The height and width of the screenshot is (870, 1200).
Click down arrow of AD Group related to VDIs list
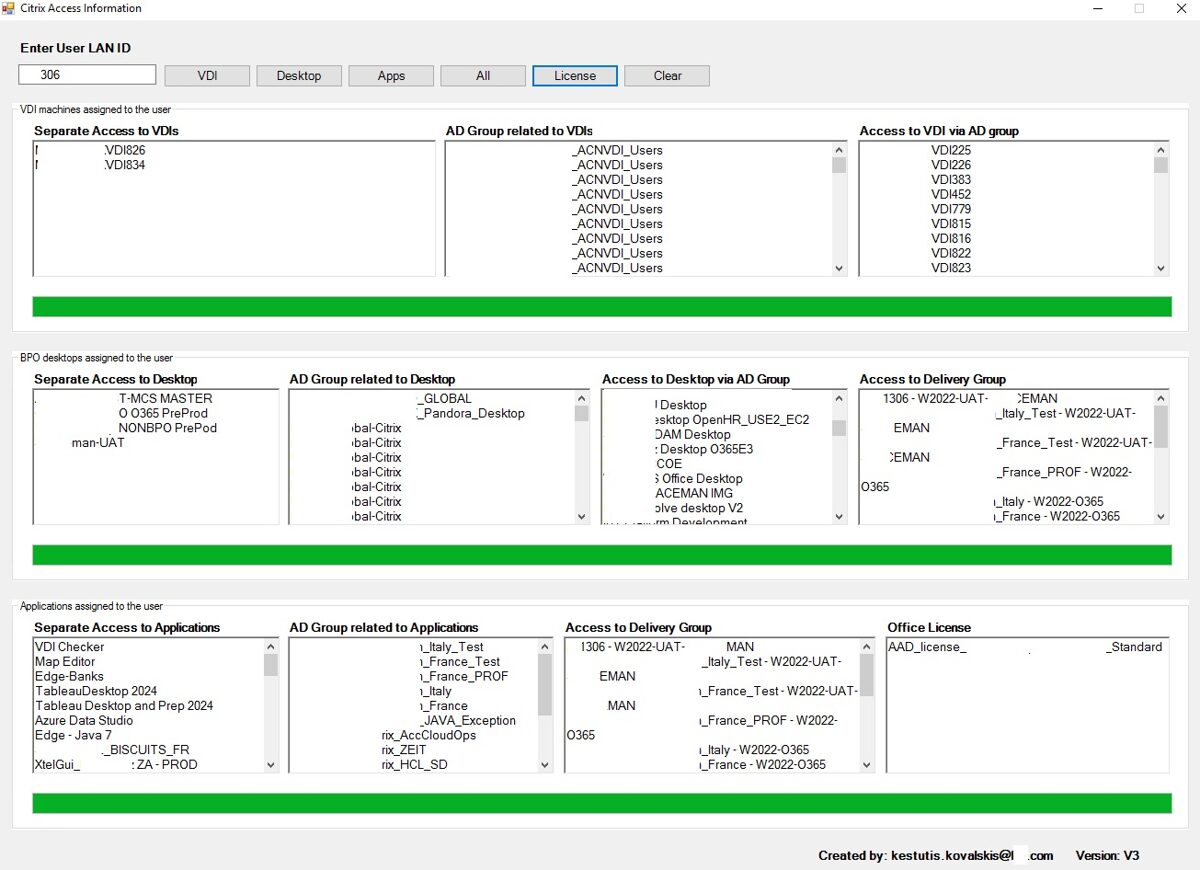(x=839, y=268)
